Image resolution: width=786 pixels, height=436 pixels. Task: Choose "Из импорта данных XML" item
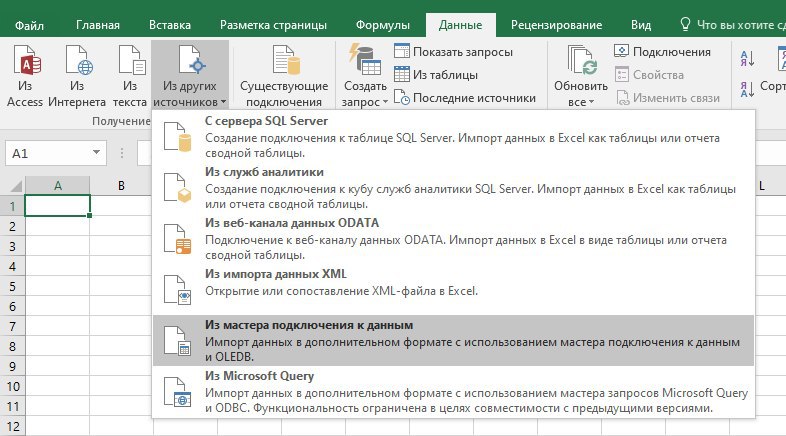coord(453,290)
